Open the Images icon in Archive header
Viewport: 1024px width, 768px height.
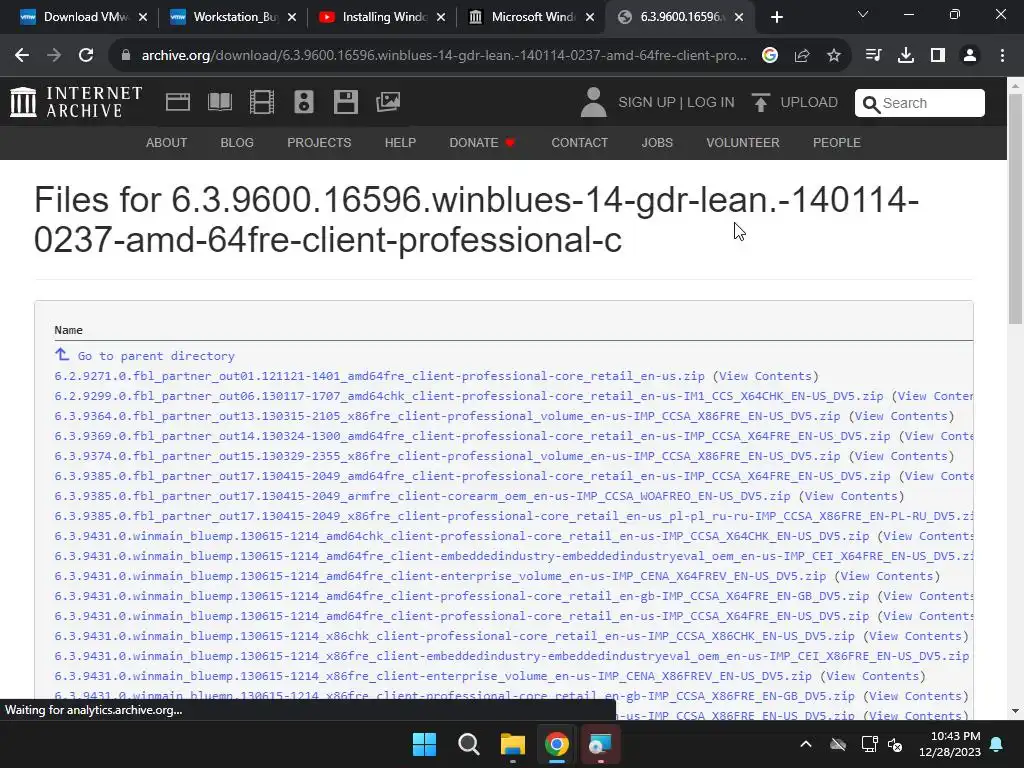coord(388,102)
